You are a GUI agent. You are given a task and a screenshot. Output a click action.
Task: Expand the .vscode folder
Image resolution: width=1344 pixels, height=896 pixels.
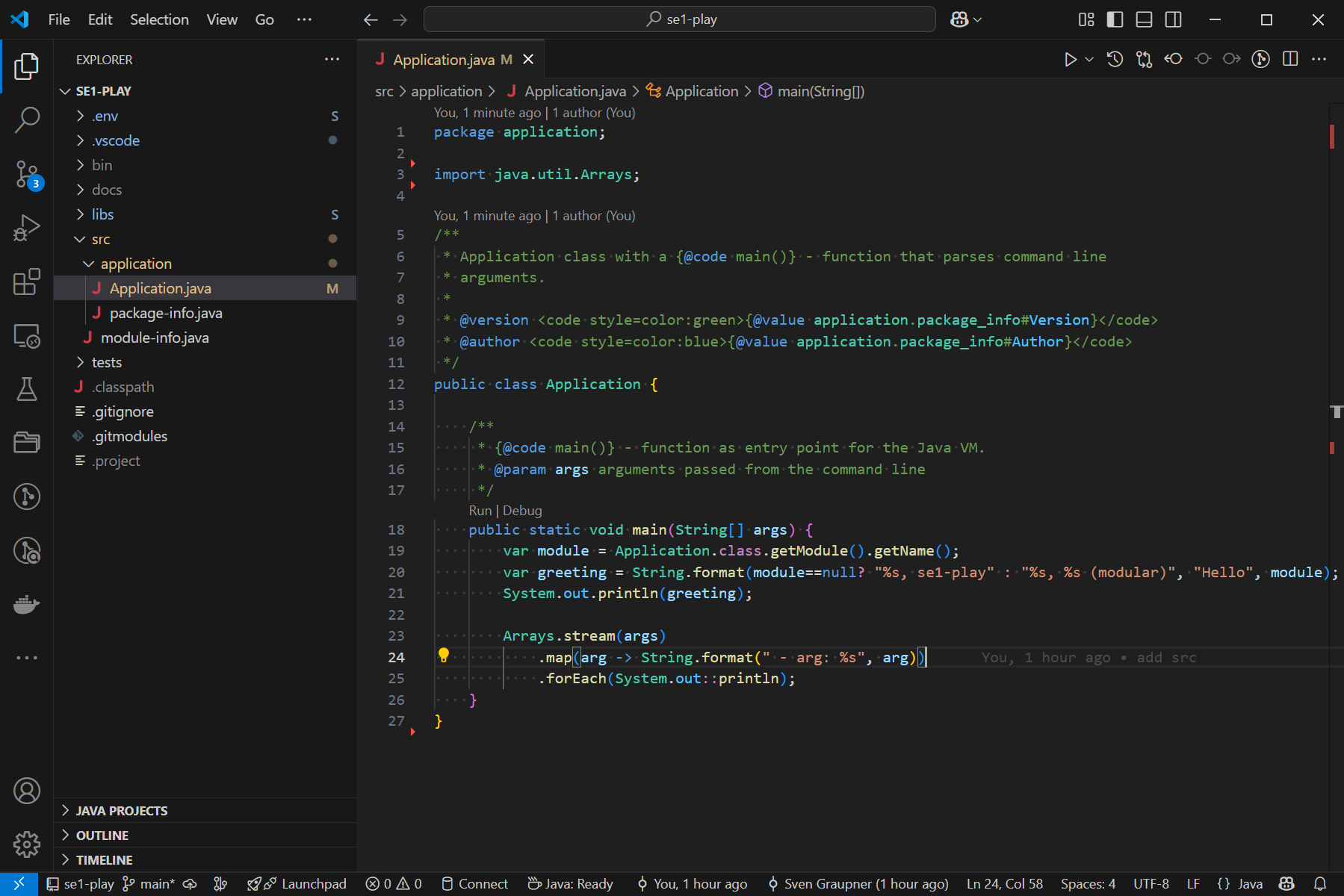205,140
